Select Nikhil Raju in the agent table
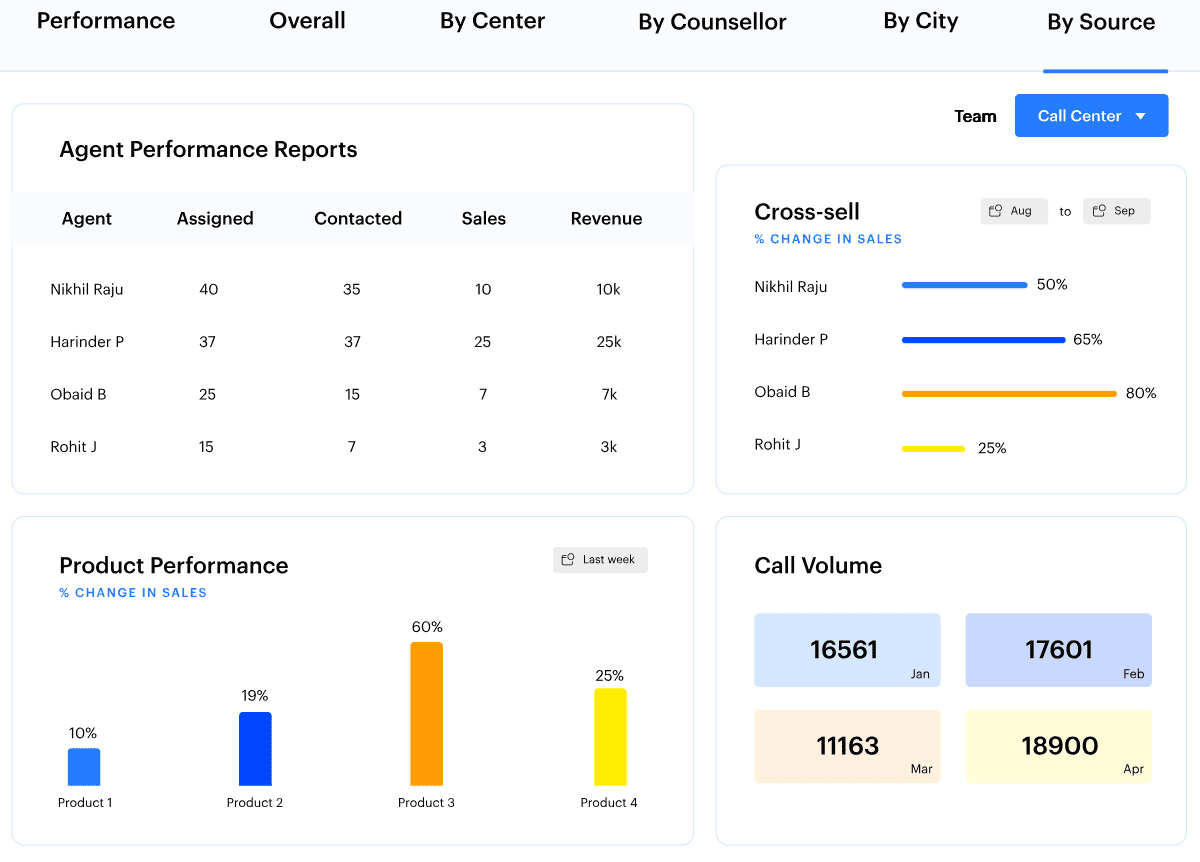 point(87,290)
